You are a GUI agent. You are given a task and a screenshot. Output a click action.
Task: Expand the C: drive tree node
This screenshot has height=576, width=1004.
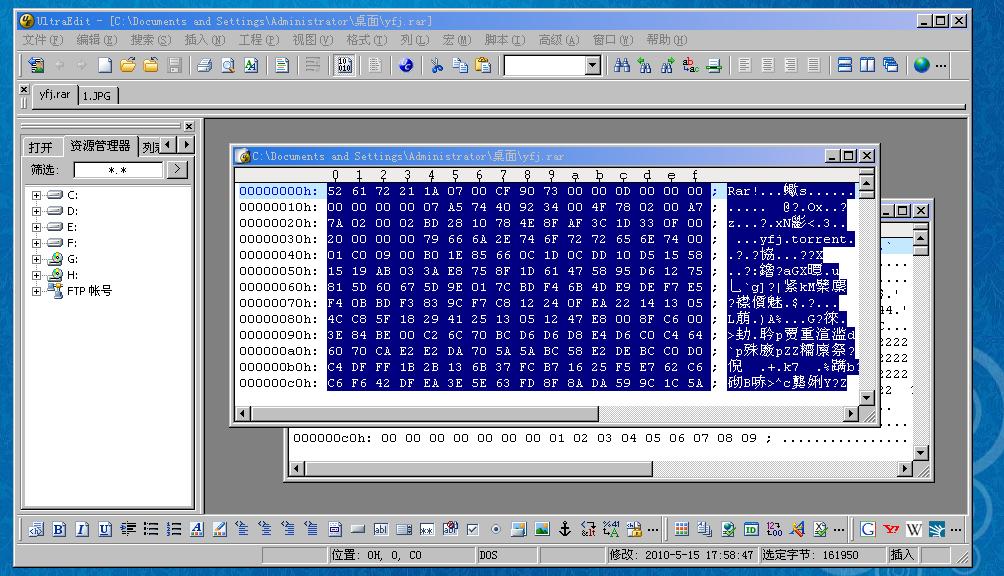[37, 195]
